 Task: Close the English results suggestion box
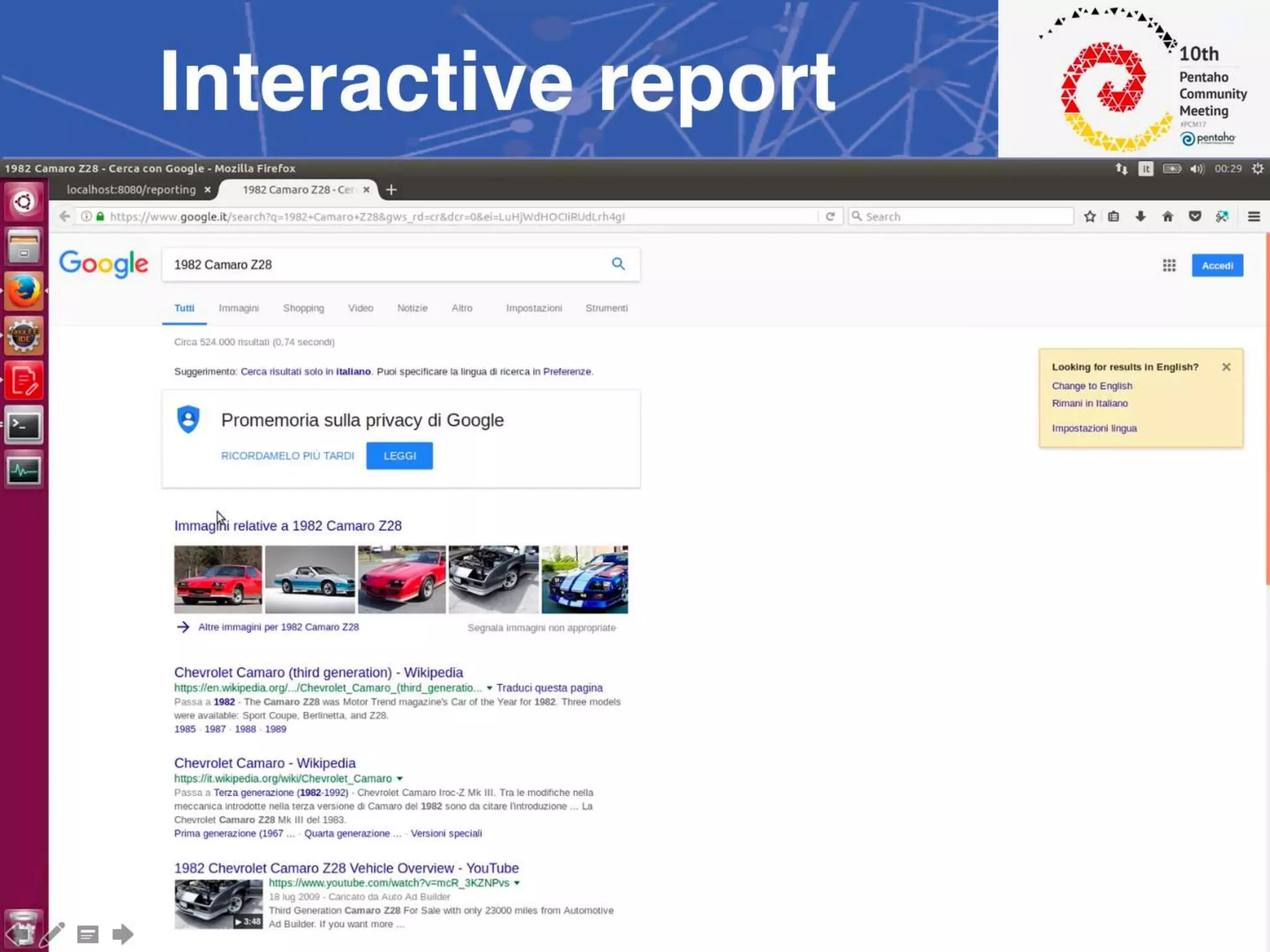coord(1226,367)
